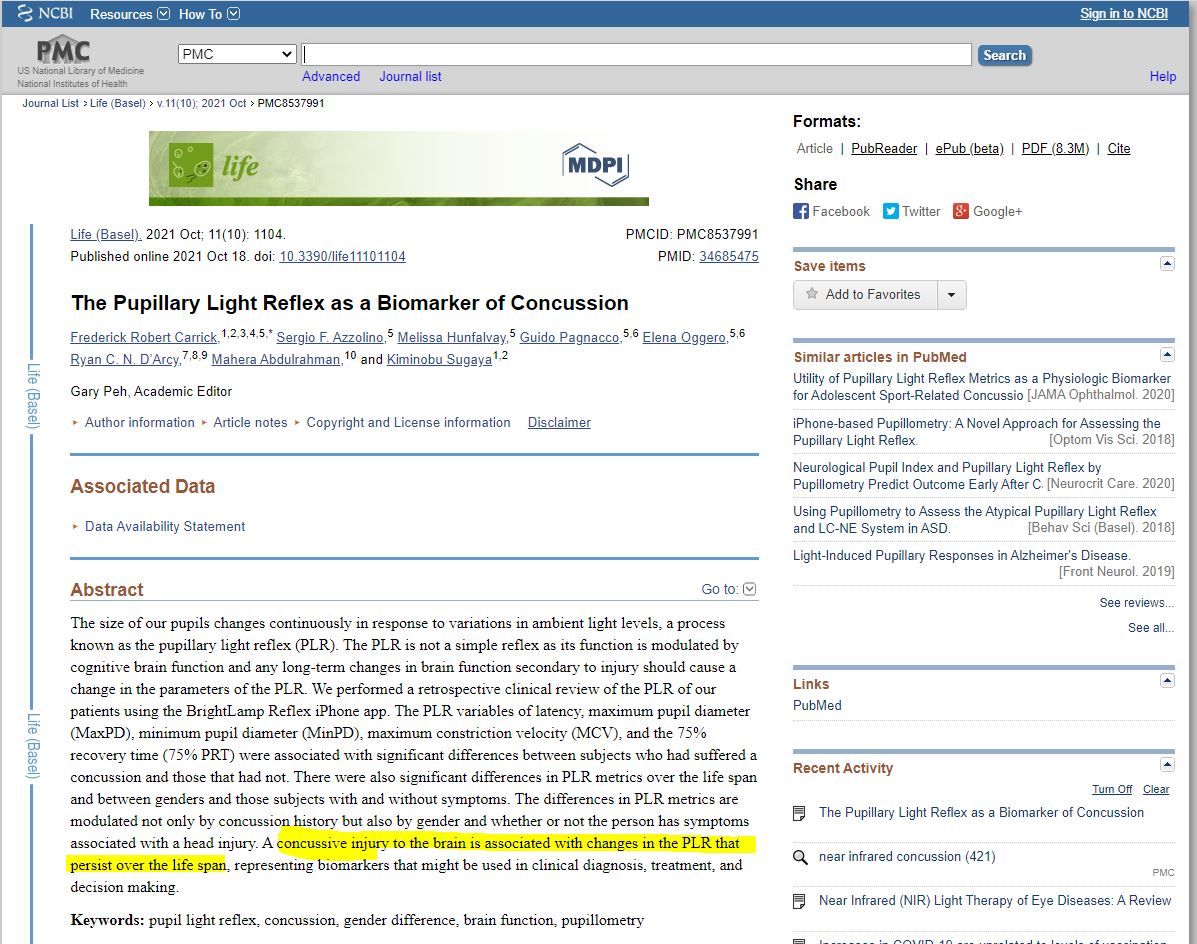Open the PMC database selector
Screen dimensions: 1197x944
pyautogui.click(x=237, y=54)
